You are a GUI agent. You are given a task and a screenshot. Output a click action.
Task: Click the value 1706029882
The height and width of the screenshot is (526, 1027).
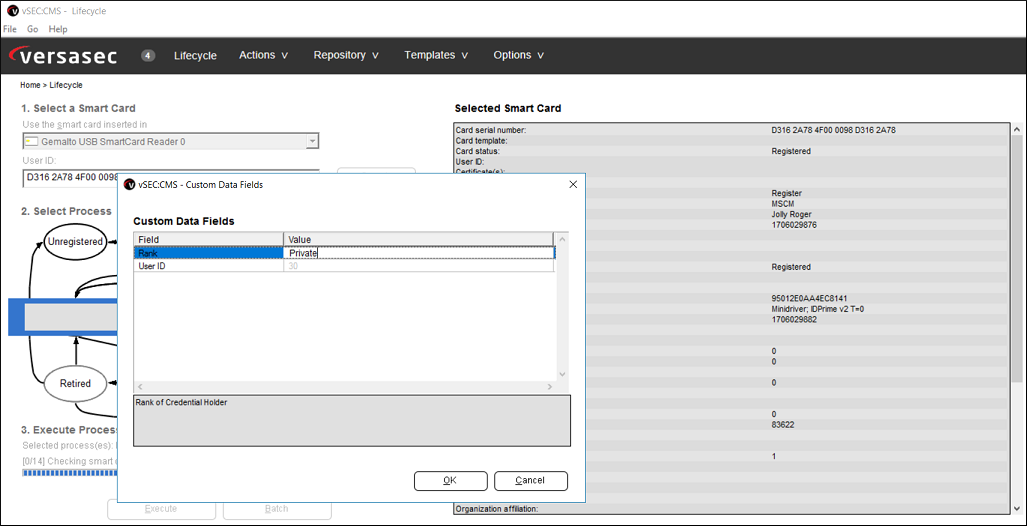coord(794,320)
